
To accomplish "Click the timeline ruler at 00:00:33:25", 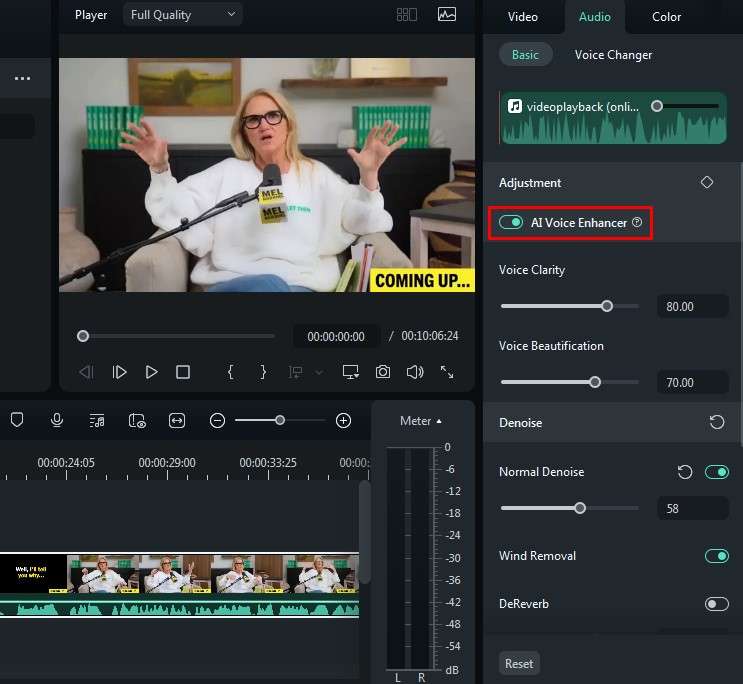I will point(268,463).
